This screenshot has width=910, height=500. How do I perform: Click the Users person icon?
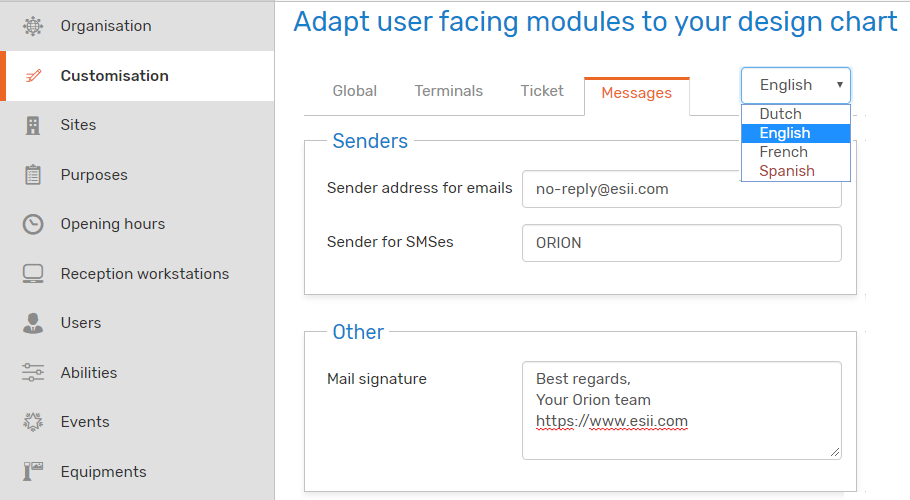coord(33,323)
